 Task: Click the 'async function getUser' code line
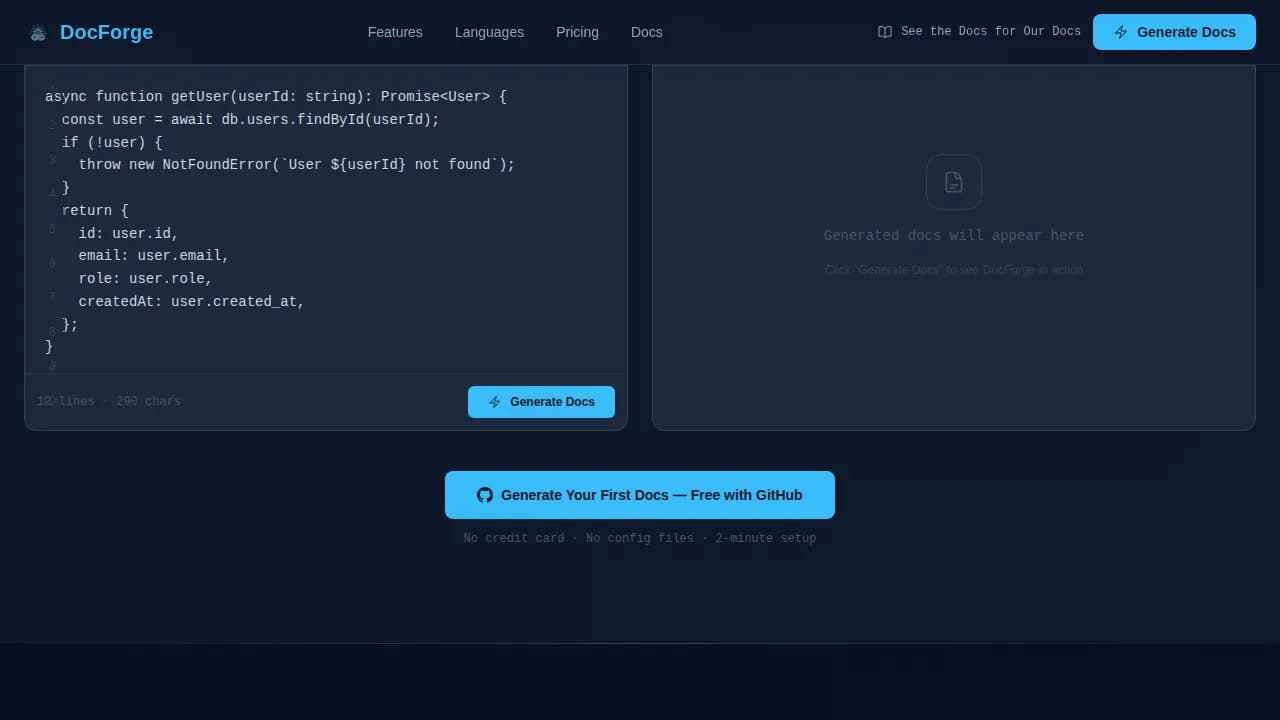(x=276, y=96)
